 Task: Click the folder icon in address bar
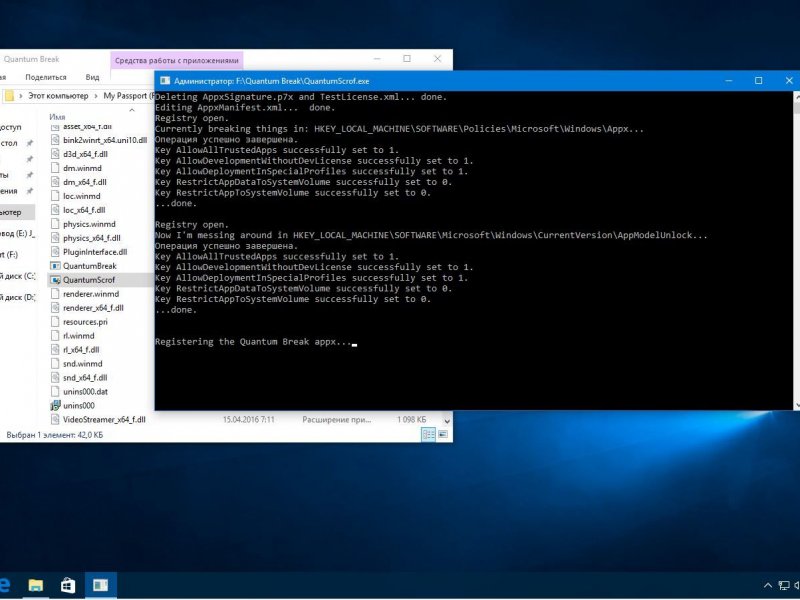click(x=9, y=95)
